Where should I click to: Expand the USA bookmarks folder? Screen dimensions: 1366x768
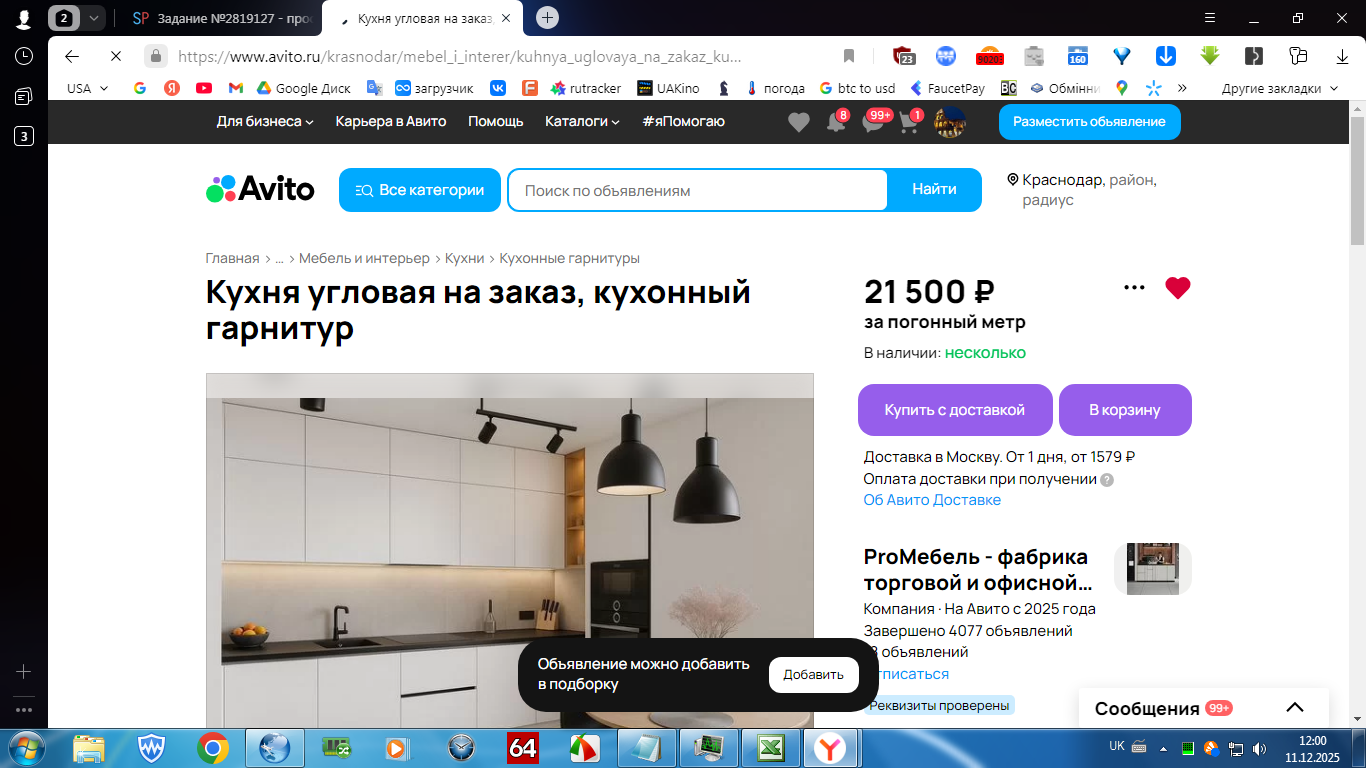coord(88,88)
